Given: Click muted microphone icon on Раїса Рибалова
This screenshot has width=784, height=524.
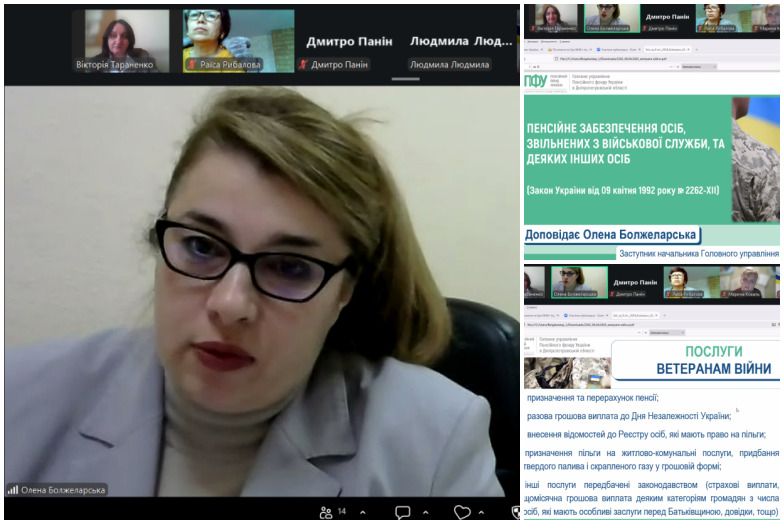Looking at the screenshot, I should pyautogui.click(x=192, y=65).
